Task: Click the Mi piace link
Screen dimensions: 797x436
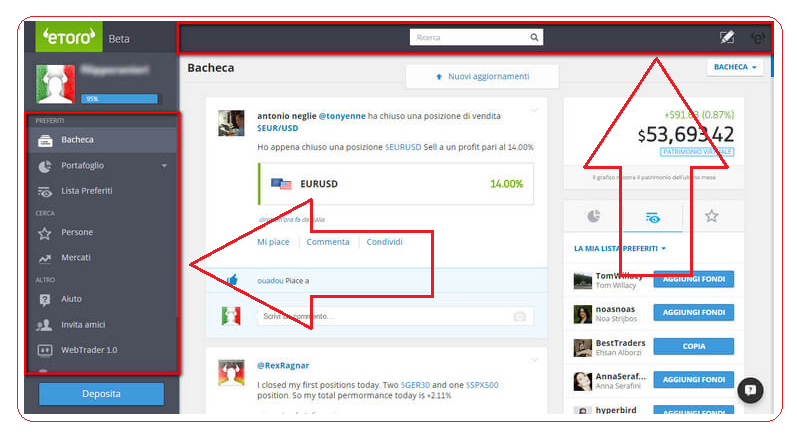Action: tap(273, 242)
